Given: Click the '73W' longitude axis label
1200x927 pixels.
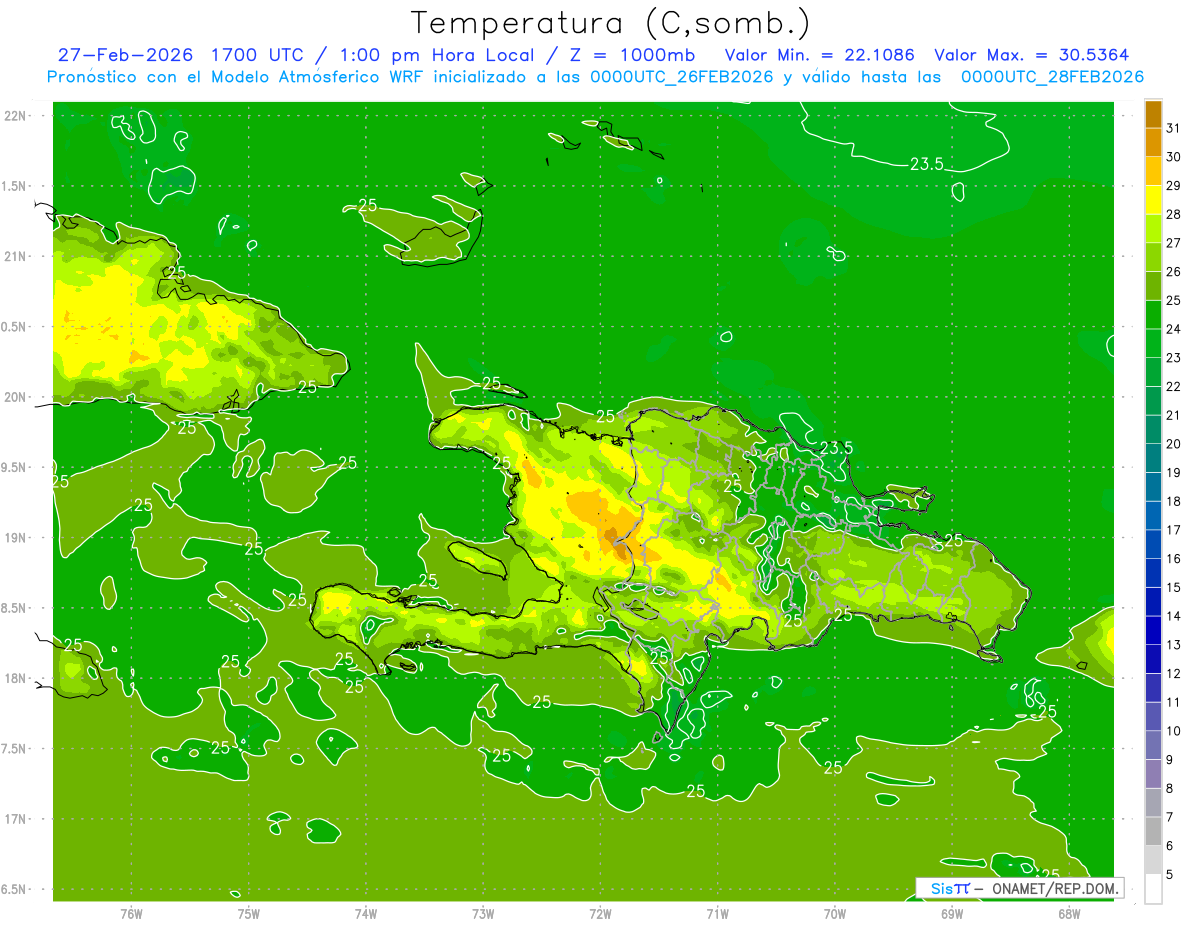Looking at the screenshot, I should 483,913.
